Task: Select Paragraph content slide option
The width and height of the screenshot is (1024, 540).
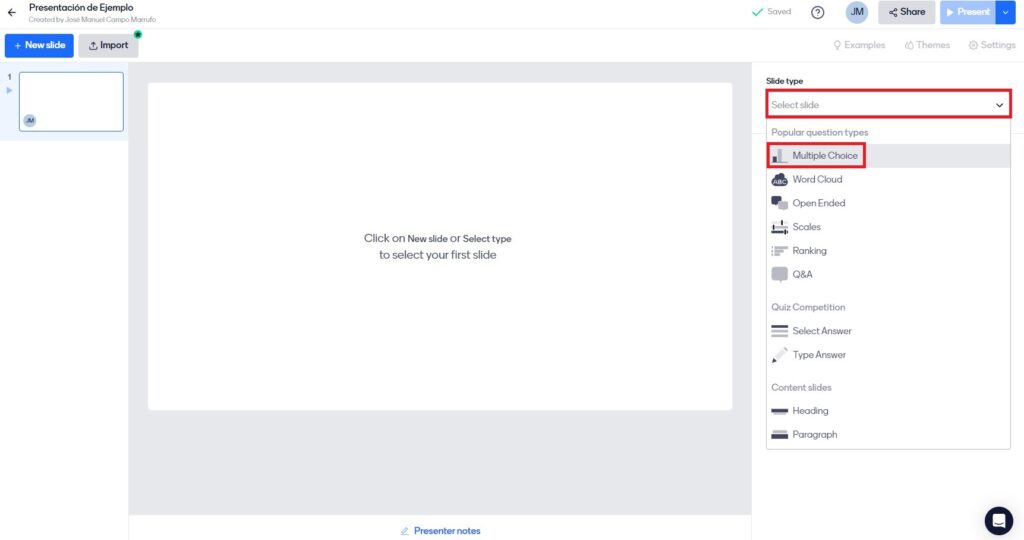Action: [x=814, y=435]
